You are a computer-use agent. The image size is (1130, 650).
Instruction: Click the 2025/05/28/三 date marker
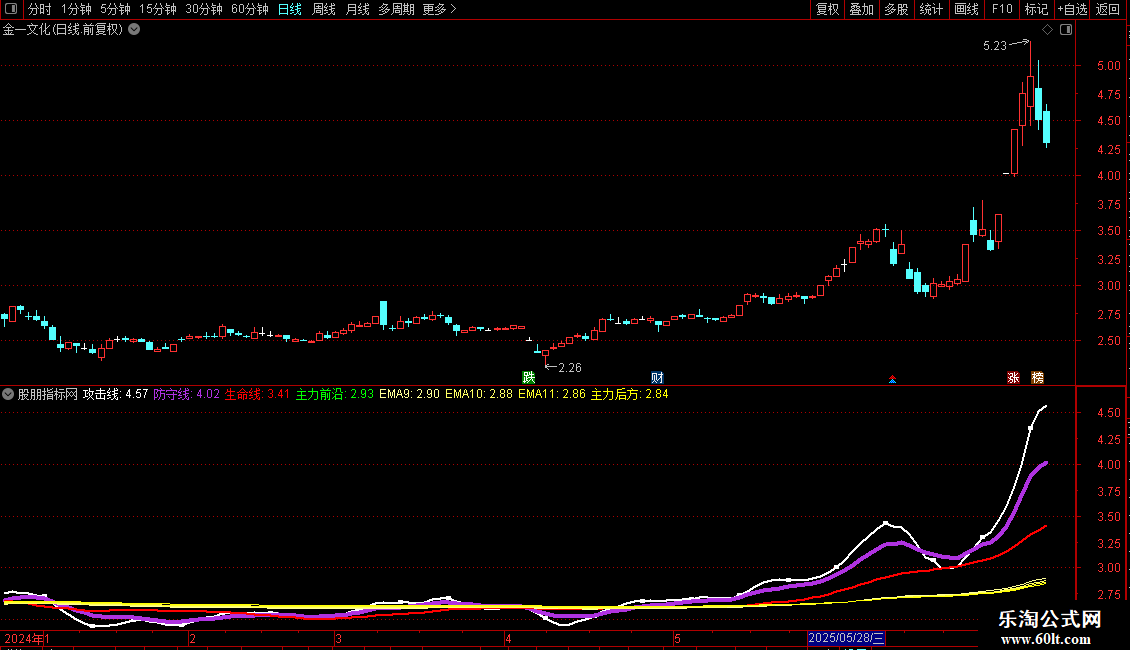846,638
